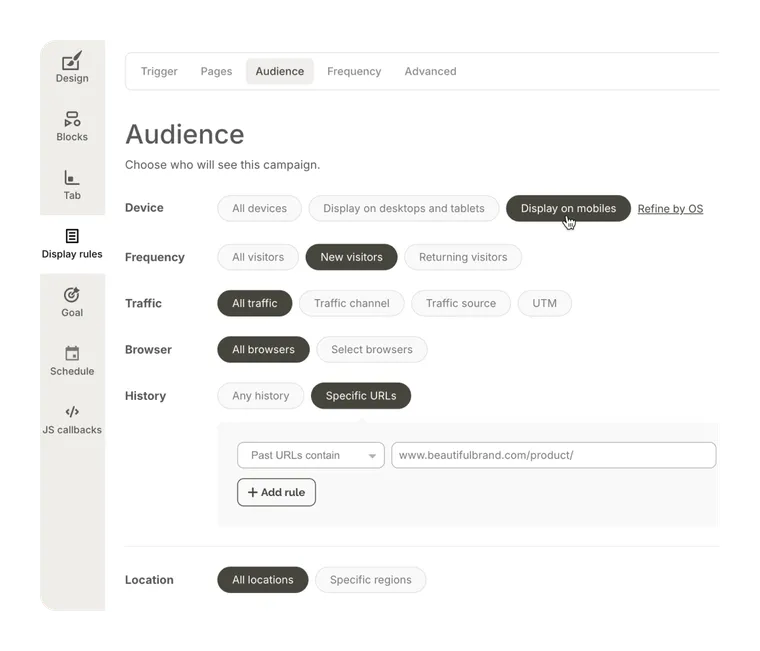
Task: Choose Select browsers option
Action: (372, 349)
